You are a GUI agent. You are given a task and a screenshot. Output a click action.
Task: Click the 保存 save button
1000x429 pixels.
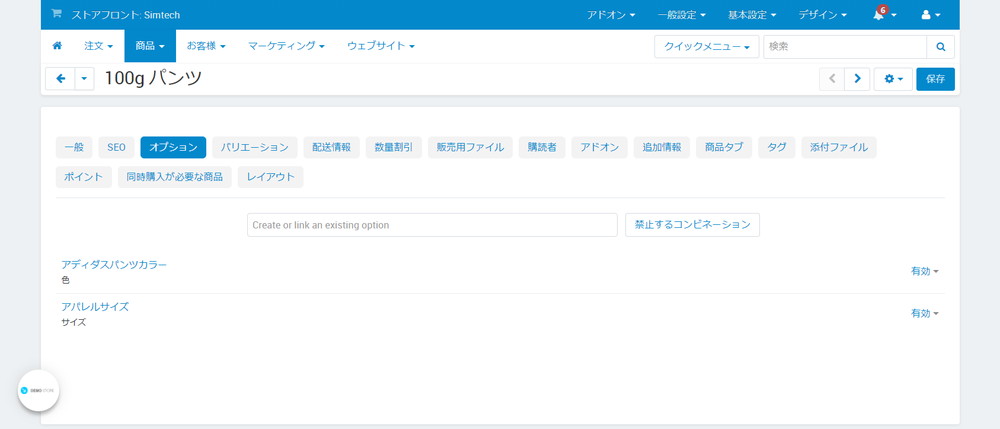click(x=936, y=79)
